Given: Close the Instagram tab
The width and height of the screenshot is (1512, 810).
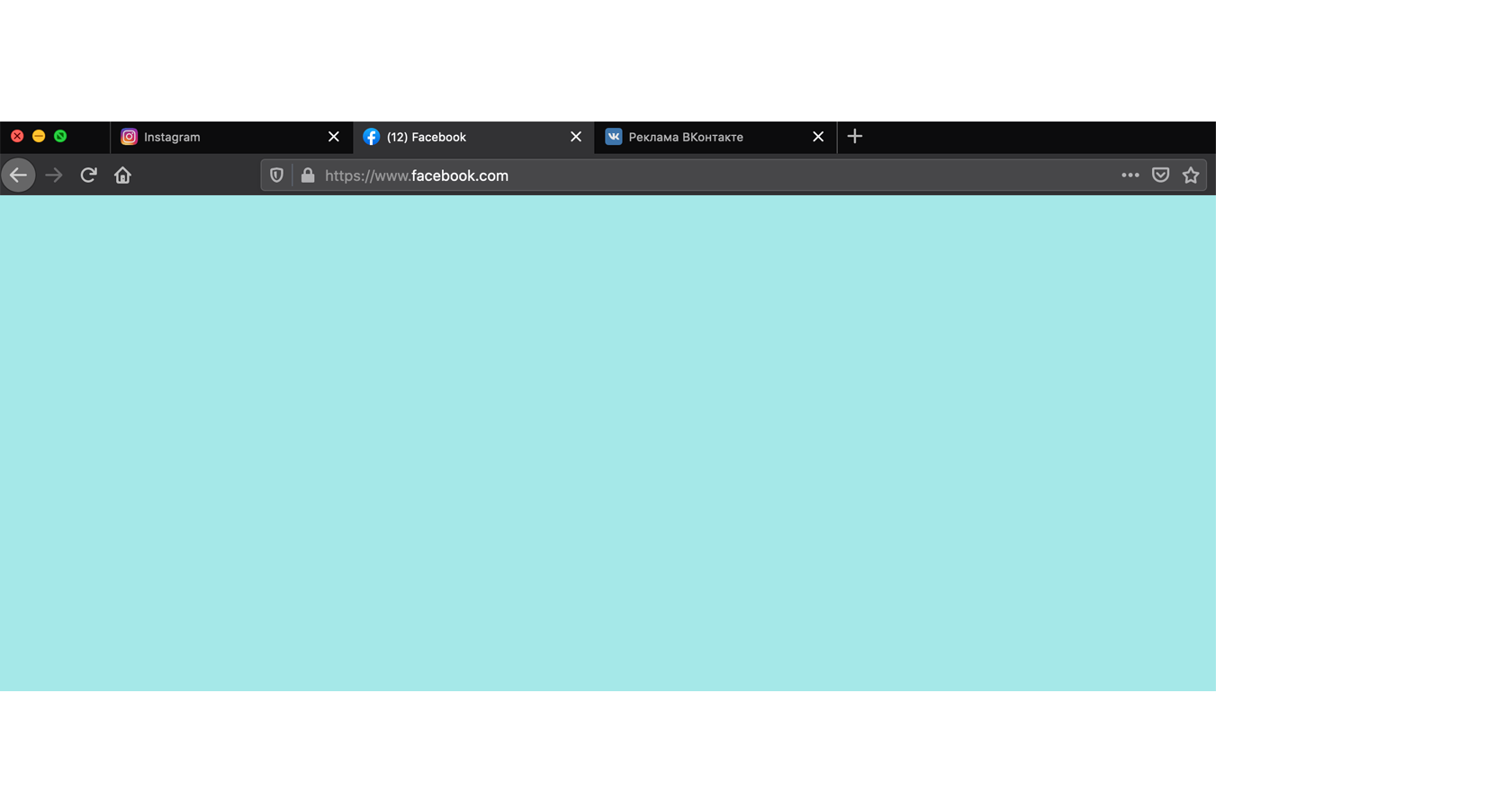Looking at the screenshot, I should pyautogui.click(x=334, y=137).
